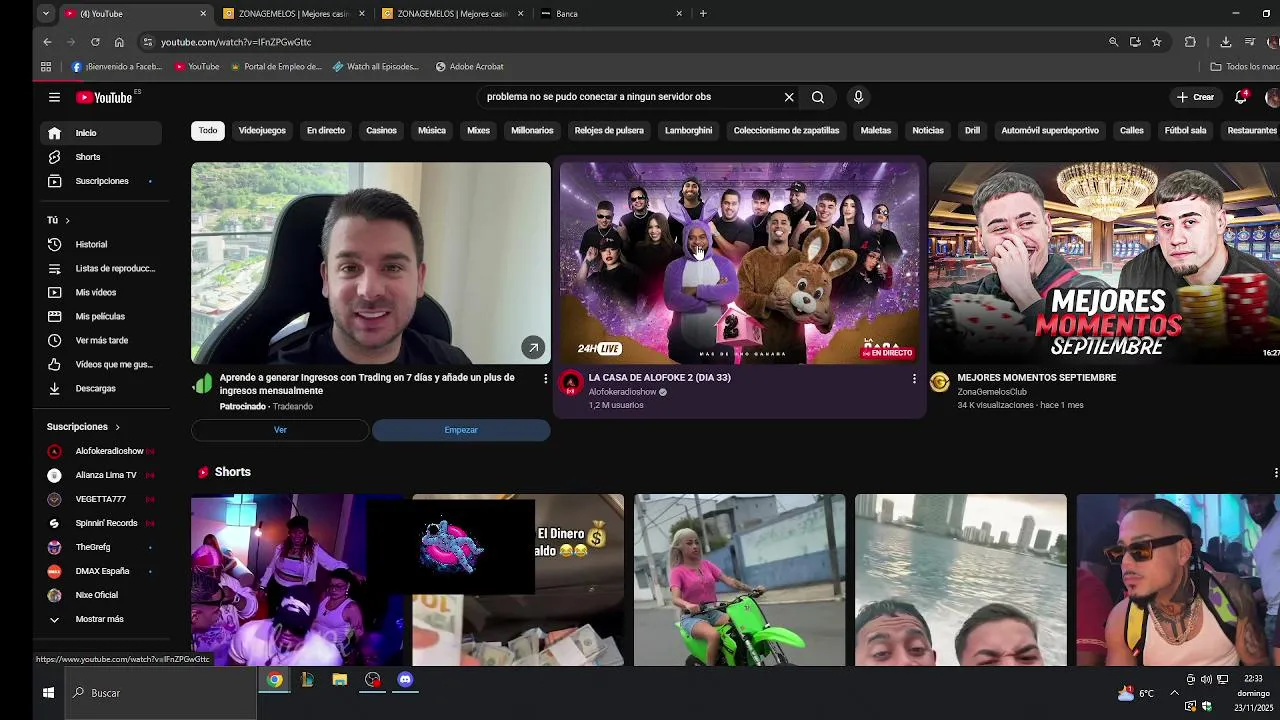Open the Adobe Acrobat bookmark
The height and width of the screenshot is (720, 1280).
tap(470, 67)
